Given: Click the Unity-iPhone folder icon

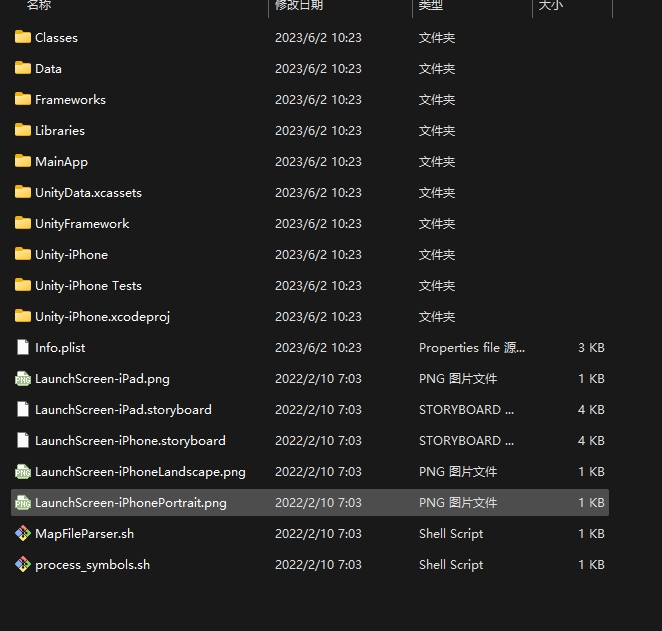Looking at the screenshot, I should point(23,254).
